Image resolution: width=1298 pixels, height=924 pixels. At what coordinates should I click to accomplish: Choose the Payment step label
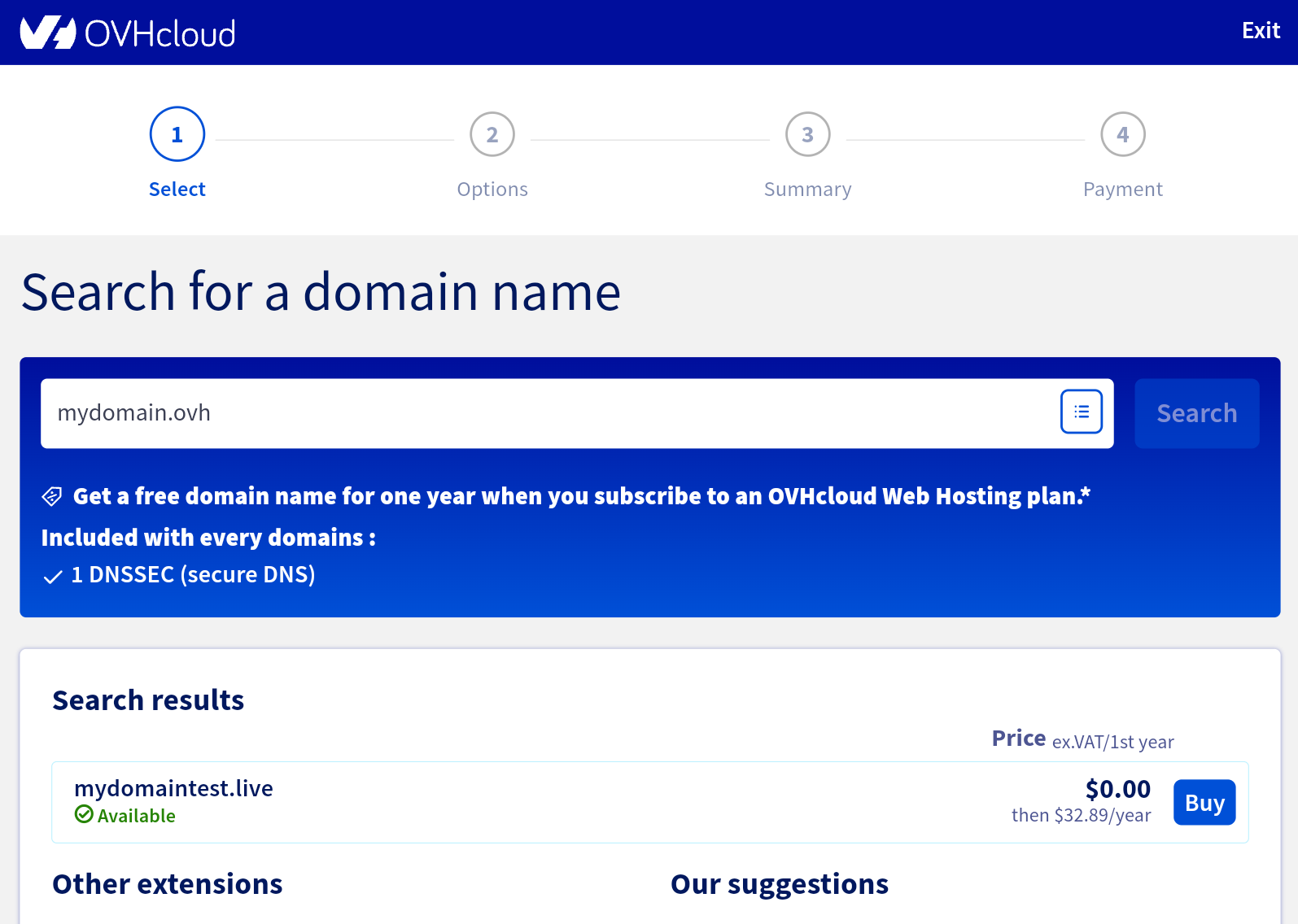1122,190
